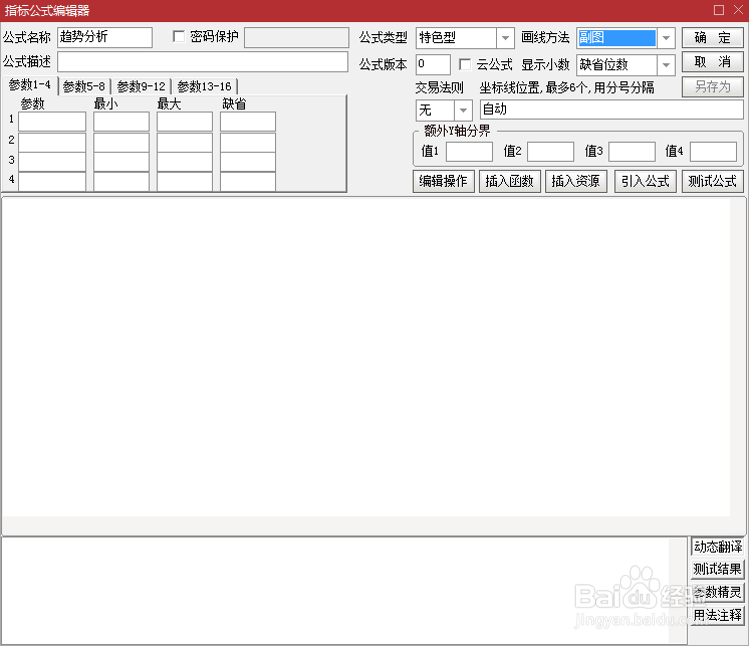
Task: Click row 1 最大 field
Action: 184,121
